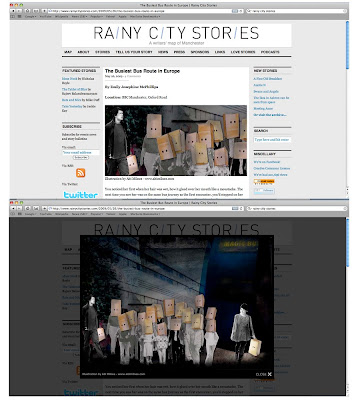
Task: Open the first story link under New Stories
Action: coord(268,79)
